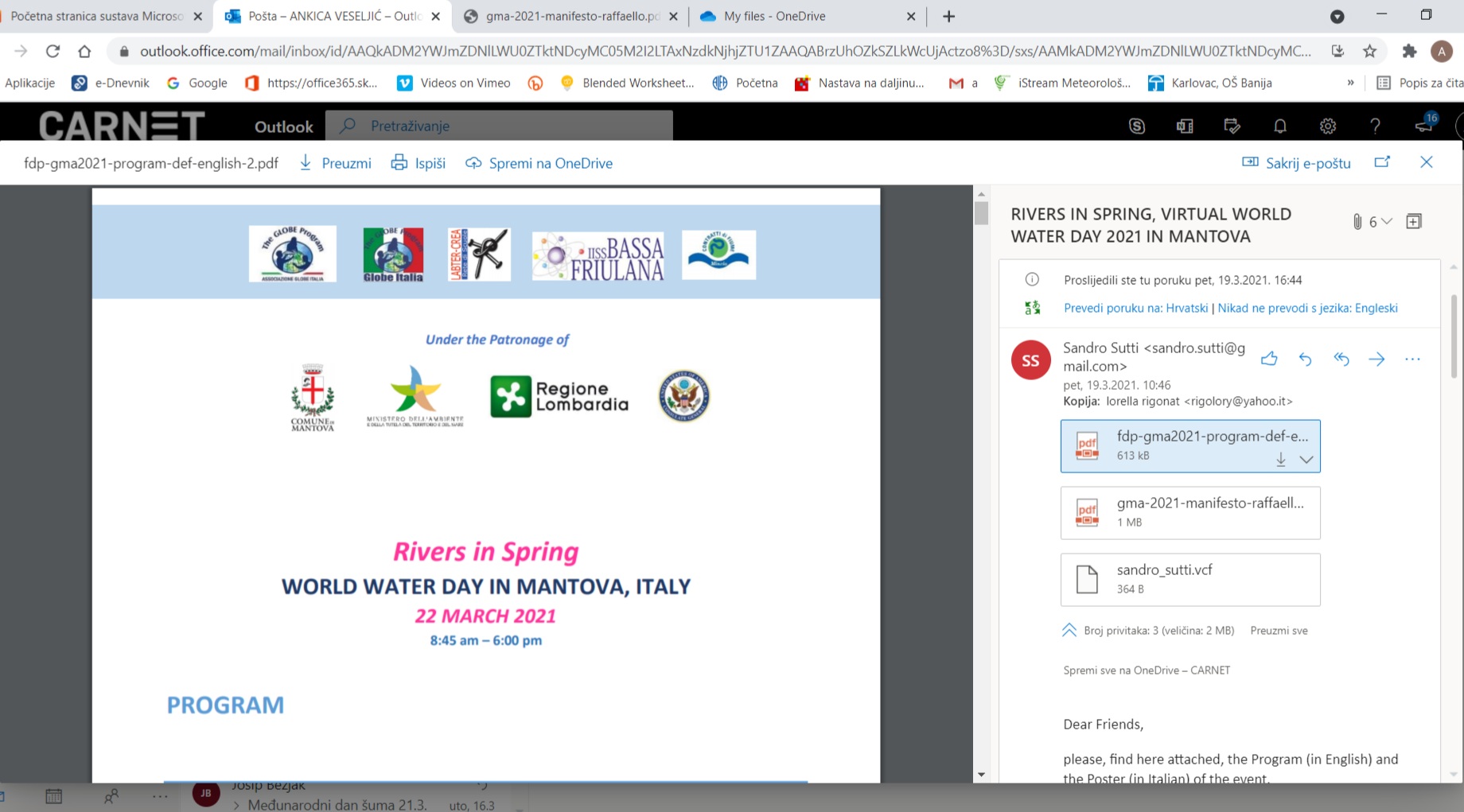Click Preuzmi sve to download all
Image resolution: width=1464 pixels, height=812 pixels.
point(1279,630)
